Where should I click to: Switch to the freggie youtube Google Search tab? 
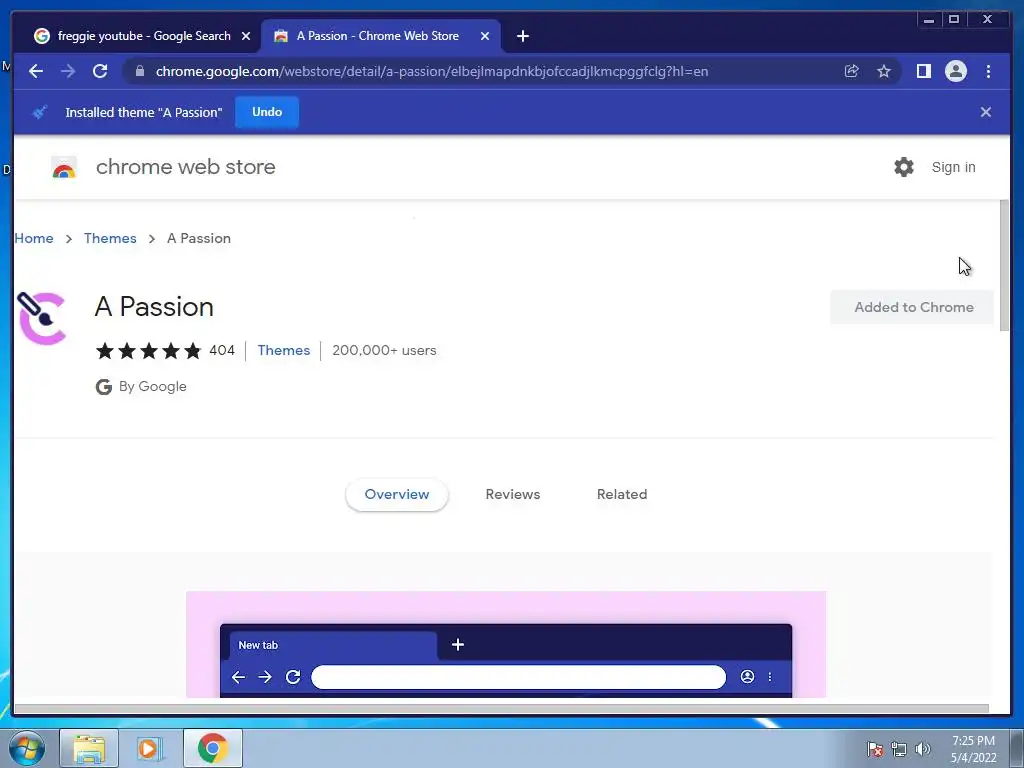142,36
